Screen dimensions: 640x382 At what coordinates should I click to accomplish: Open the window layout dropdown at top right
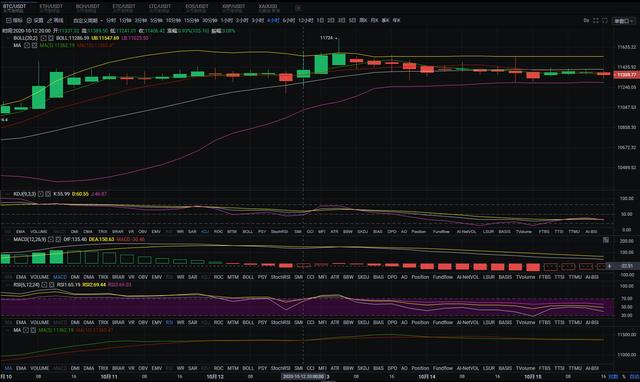(x=624, y=21)
